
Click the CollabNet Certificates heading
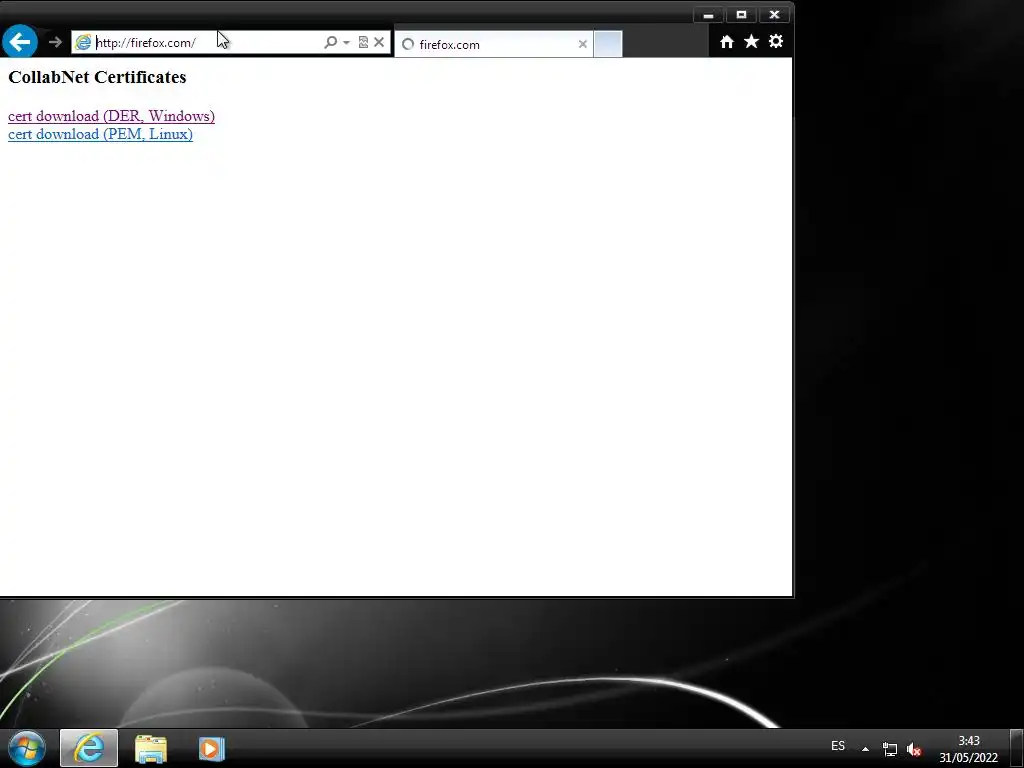97,77
